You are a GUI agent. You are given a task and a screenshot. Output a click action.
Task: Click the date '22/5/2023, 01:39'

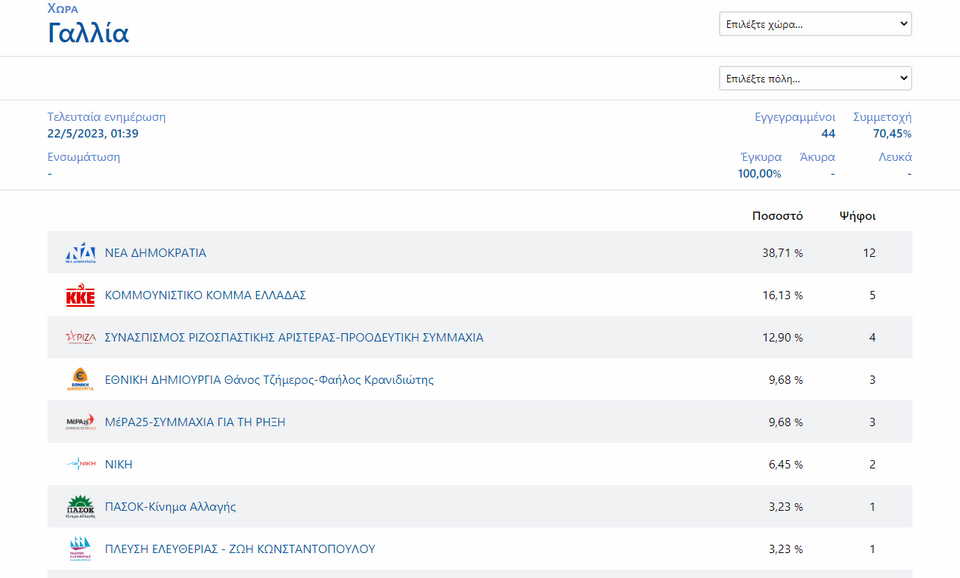pos(93,133)
